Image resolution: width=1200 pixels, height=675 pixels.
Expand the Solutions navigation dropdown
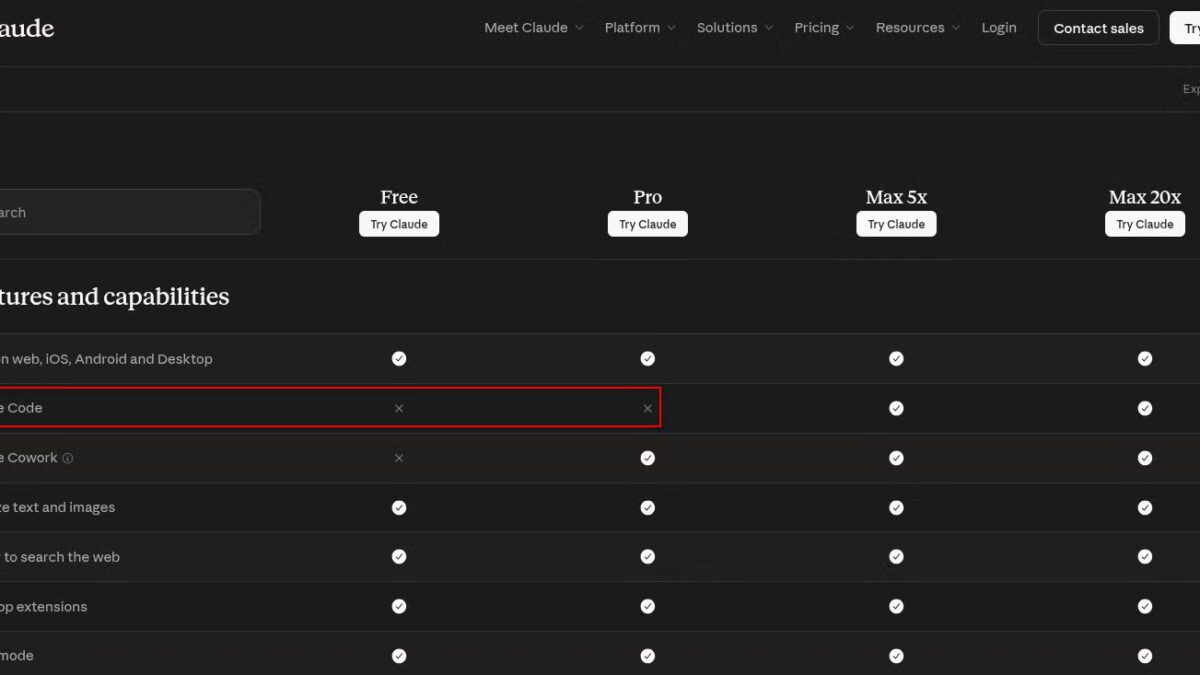pos(734,28)
